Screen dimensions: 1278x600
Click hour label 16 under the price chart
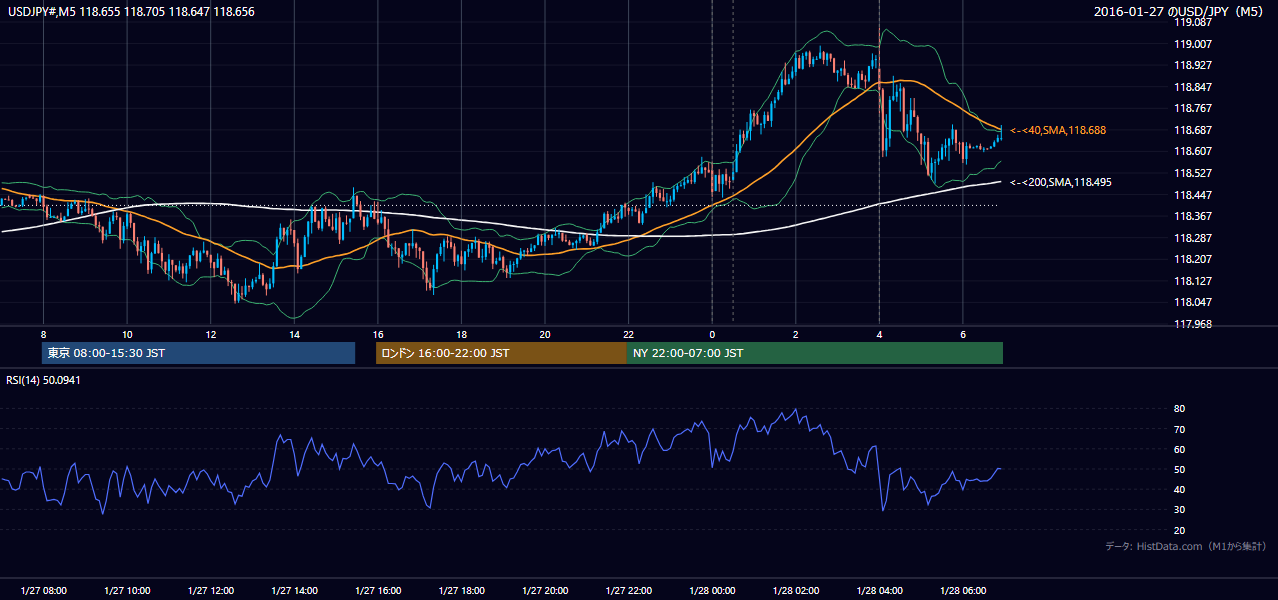[x=377, y=334]
